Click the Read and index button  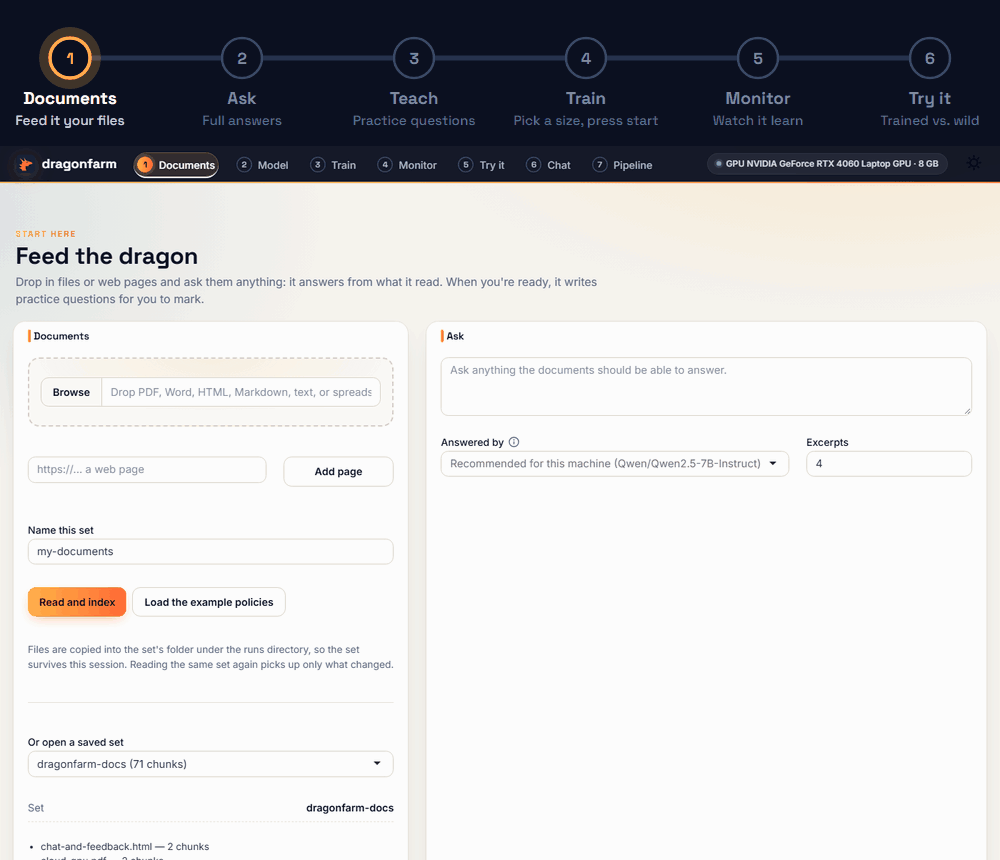(77, 602)
